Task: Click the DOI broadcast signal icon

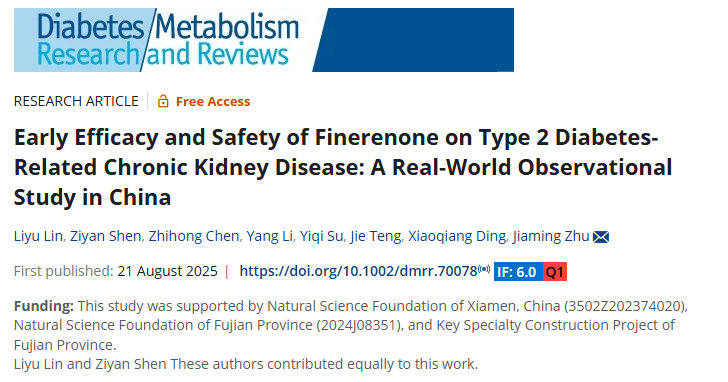Action: point(484,269)
